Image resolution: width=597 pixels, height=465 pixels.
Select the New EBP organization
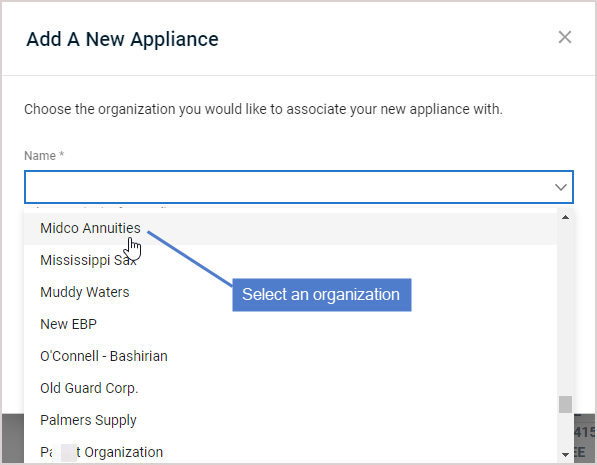(290, 324)
